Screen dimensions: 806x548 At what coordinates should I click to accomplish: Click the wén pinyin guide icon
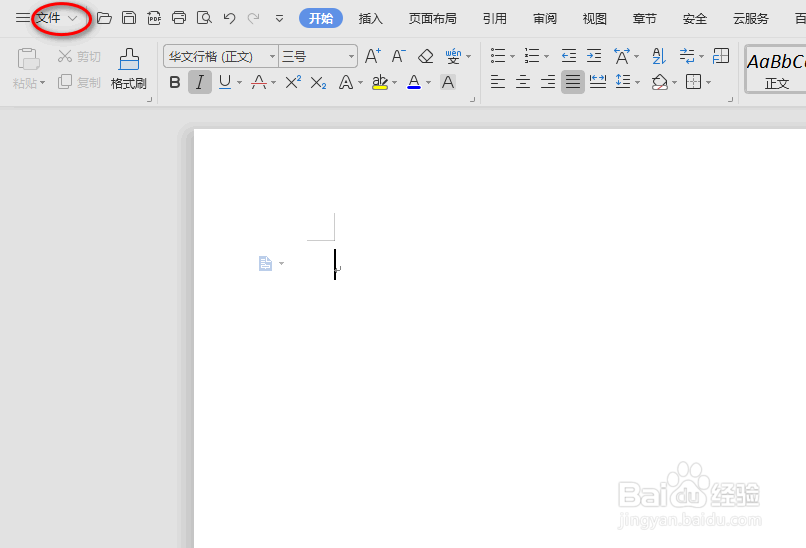coord(453,56)
